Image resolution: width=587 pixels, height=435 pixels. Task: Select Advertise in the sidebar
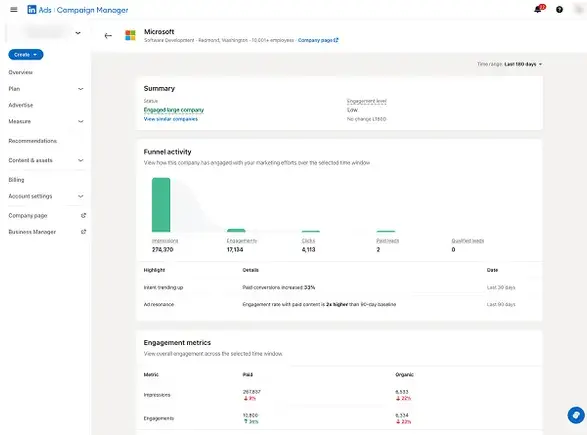21,105
